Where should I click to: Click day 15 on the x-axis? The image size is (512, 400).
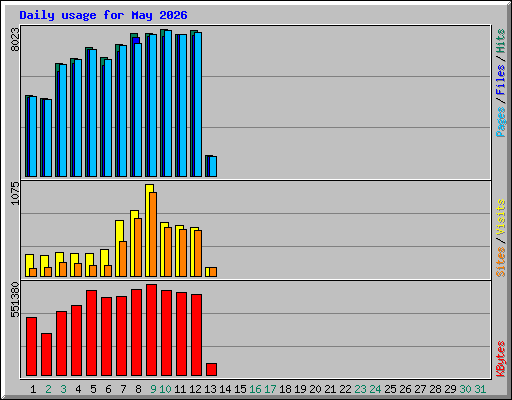[240, 389]
